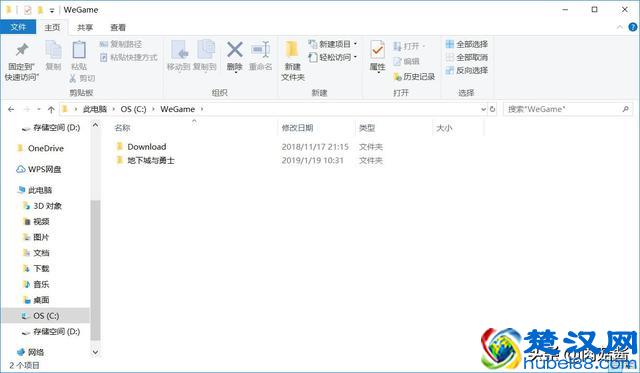Click Copy Path (复制路径) in ribbon
640x373 pixels.
(x=121, y=44)
